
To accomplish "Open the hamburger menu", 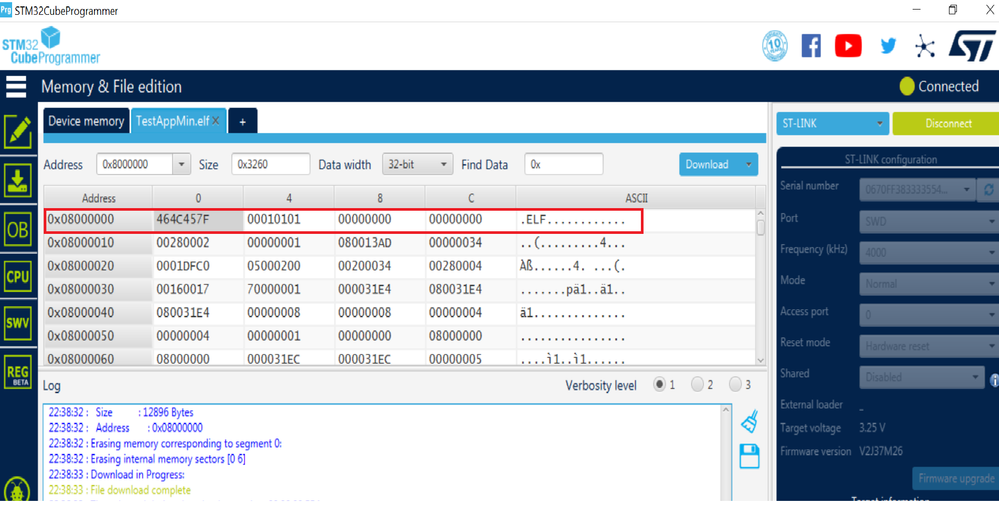I will [16, 87].
